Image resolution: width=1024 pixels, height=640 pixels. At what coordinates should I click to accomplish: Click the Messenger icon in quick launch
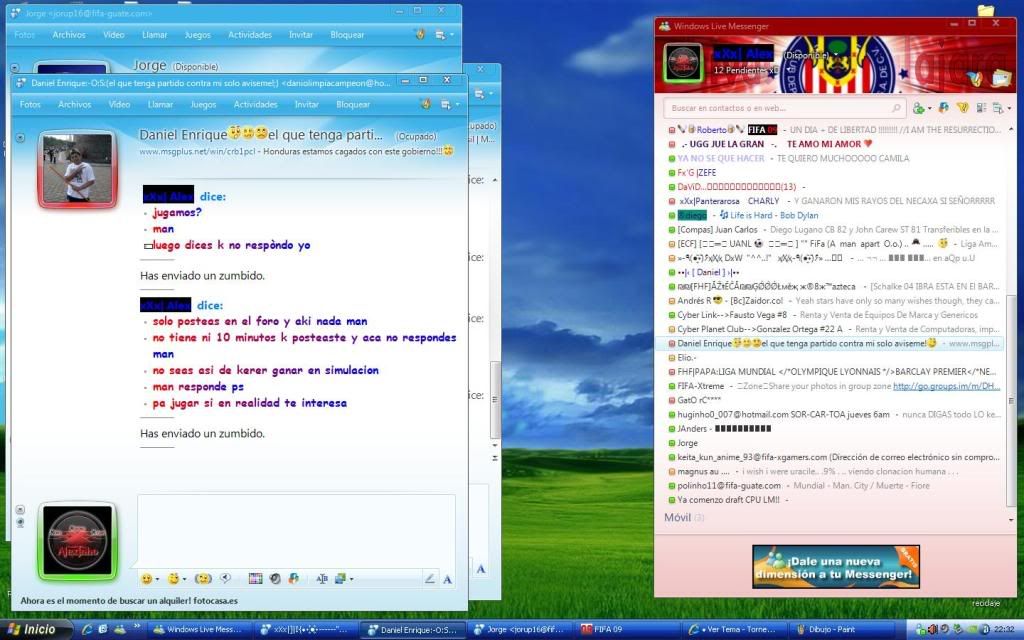pyautogui.click(x=120, y=629)
